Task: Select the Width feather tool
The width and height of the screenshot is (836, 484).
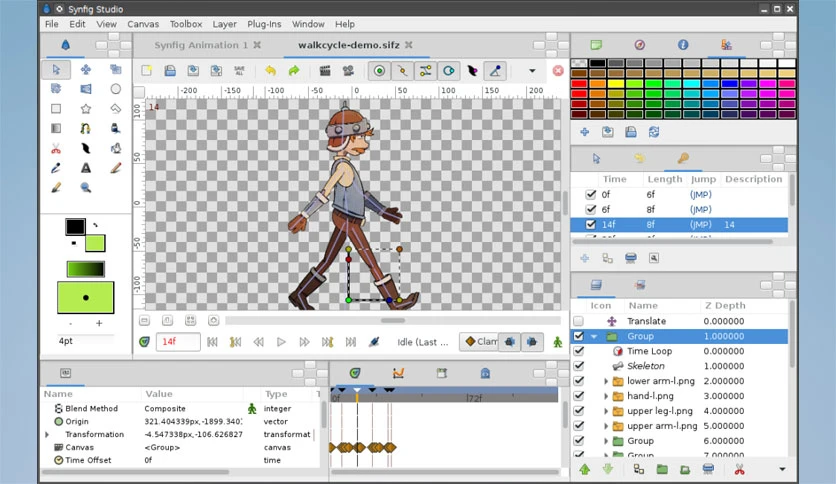Action: 86,149
